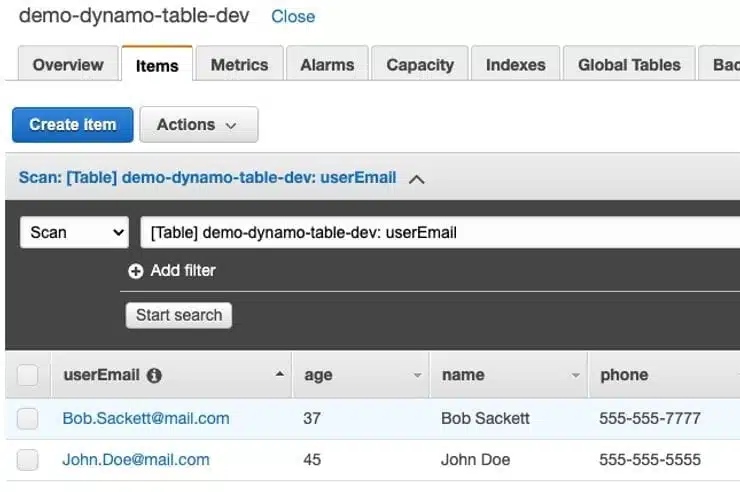Sort by the userEmail column arrow
This screenshot has height=492, width=740.
[279, 375]
